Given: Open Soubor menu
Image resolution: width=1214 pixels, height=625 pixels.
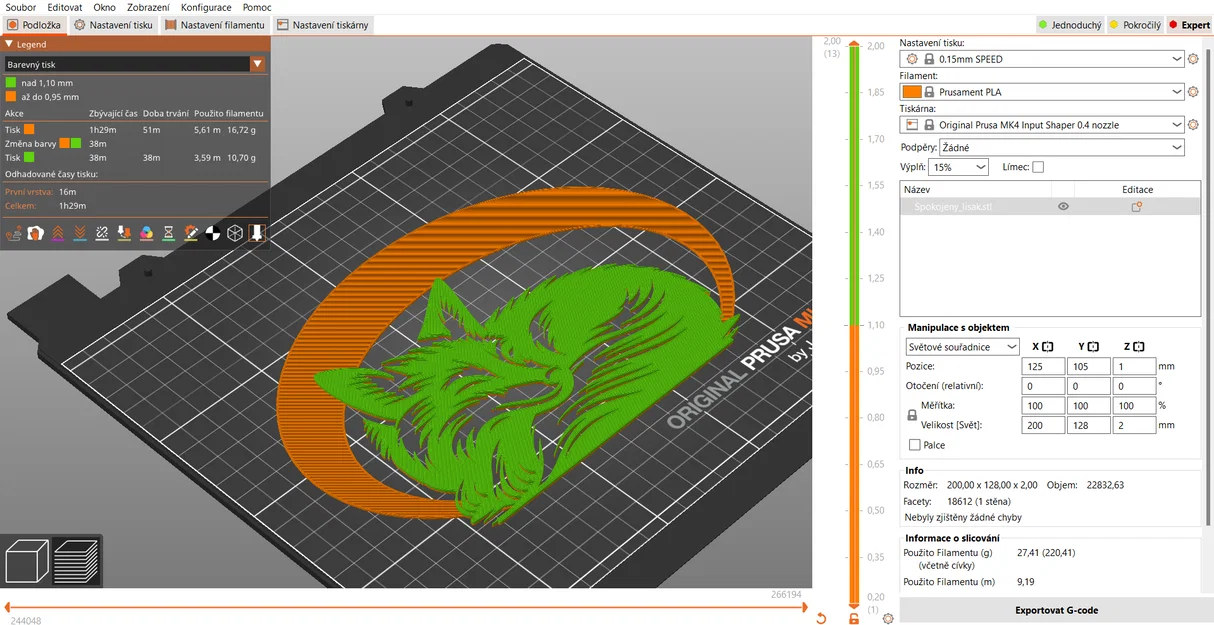Looking at the screenshot, I should tap(21, 7).
